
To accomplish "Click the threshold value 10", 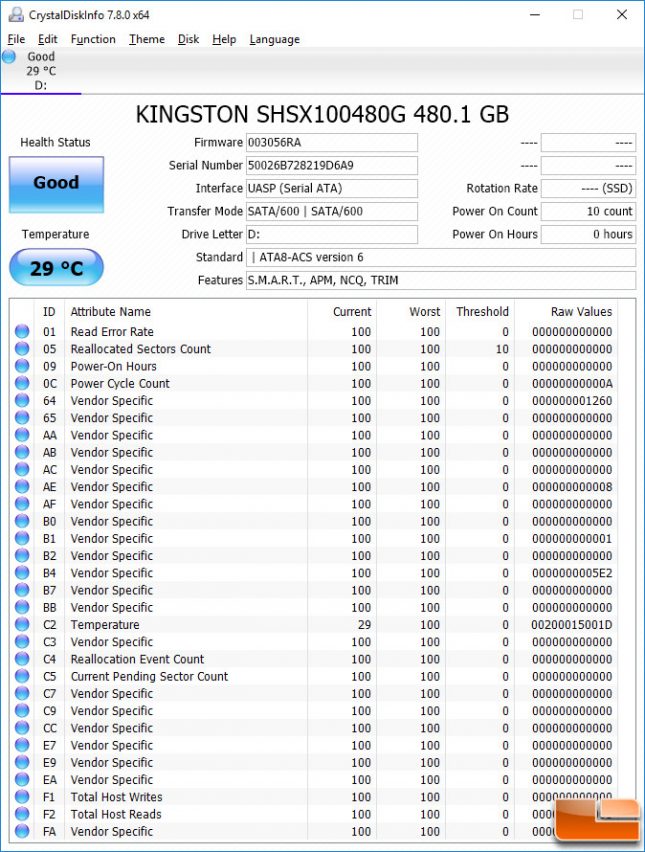I will pyautogui.click(x=502, y=349).
